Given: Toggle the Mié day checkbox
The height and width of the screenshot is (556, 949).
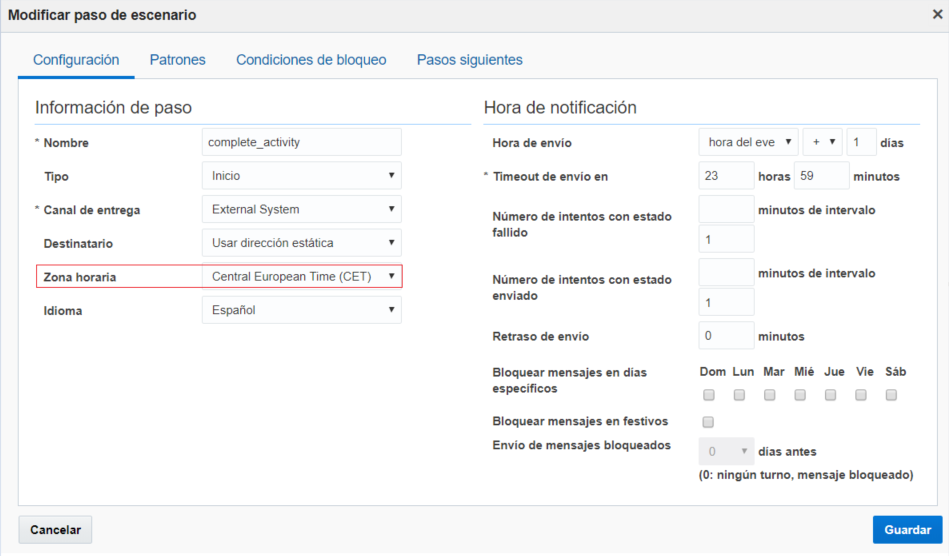Looking at the screenshot, I should 800,395.
